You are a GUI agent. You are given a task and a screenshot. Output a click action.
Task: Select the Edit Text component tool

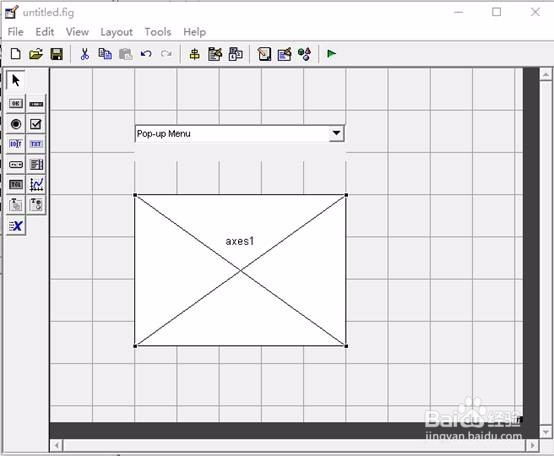pyautogui.click(x=16, y=144)
